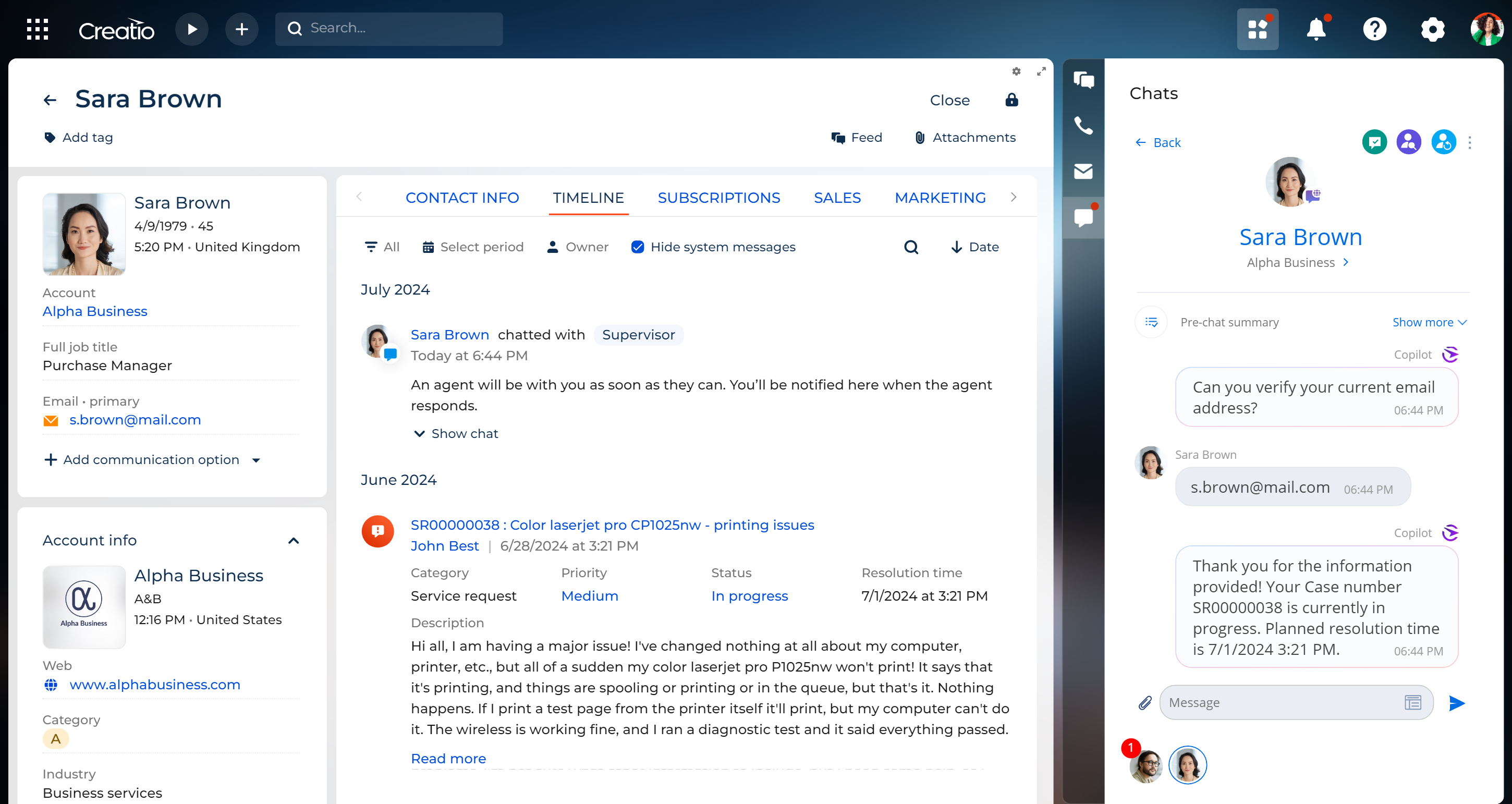Open the MARKETING tab

tap(940, 198)
